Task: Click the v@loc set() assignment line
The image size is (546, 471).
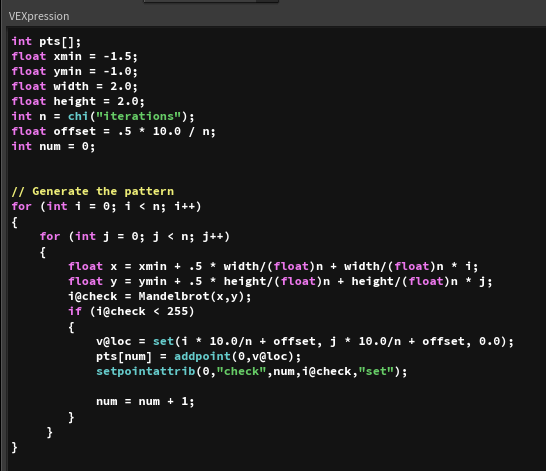Action: (x=305, y=341)
